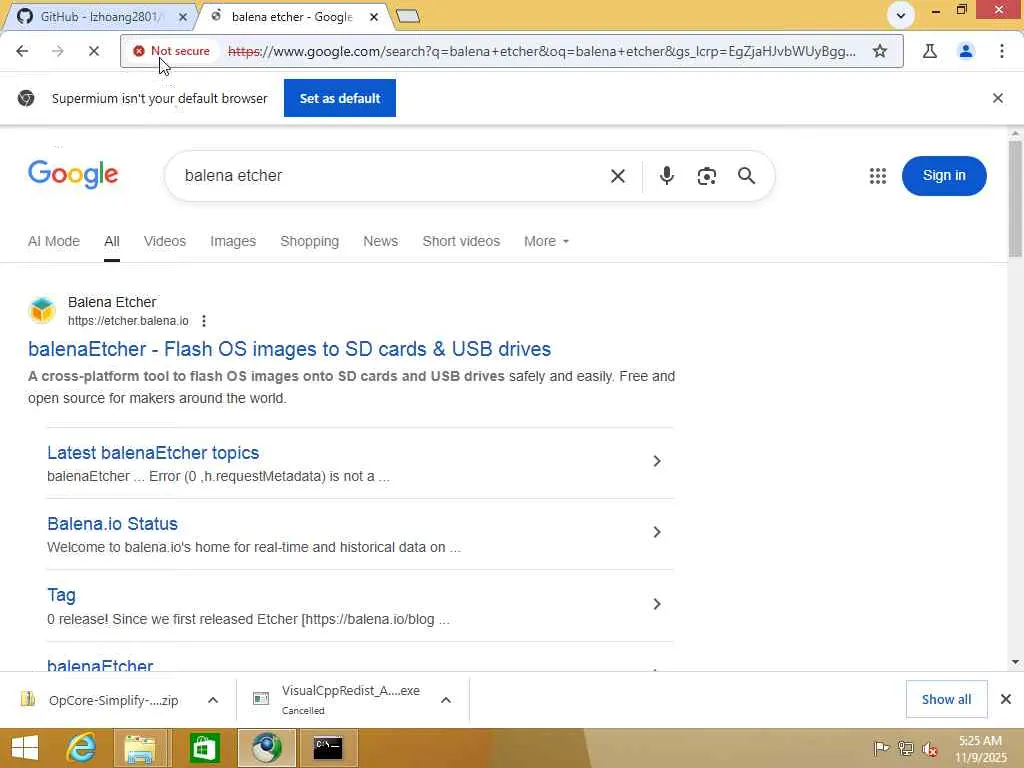The image size is (1024, 768).
Task: Show all downloads
Action: pyautogui.click(x=946, y=699)
